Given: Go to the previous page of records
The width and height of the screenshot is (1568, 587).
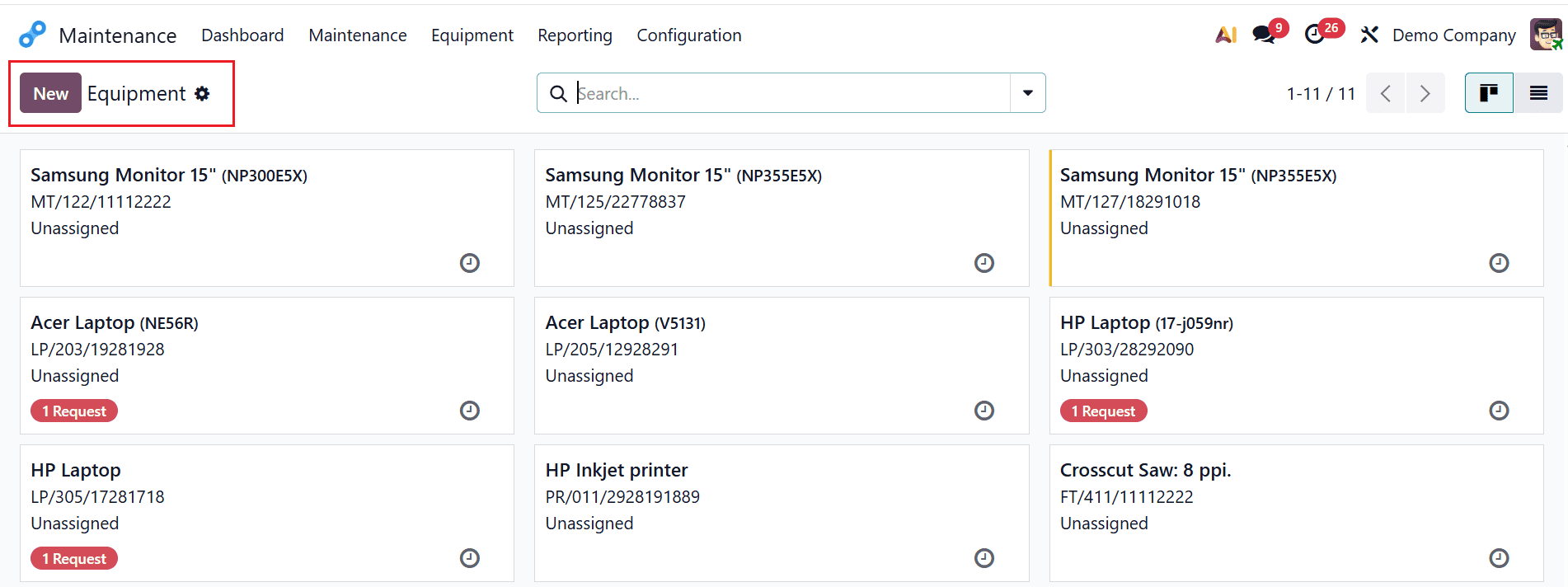Looking at the screenshot, I should pos(1386,93).
